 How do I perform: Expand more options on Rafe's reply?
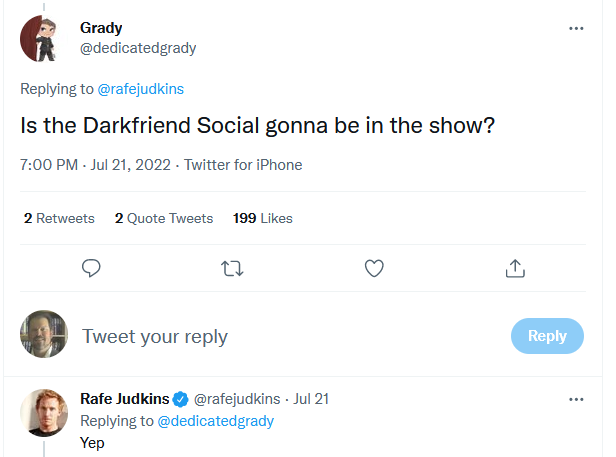576,399
